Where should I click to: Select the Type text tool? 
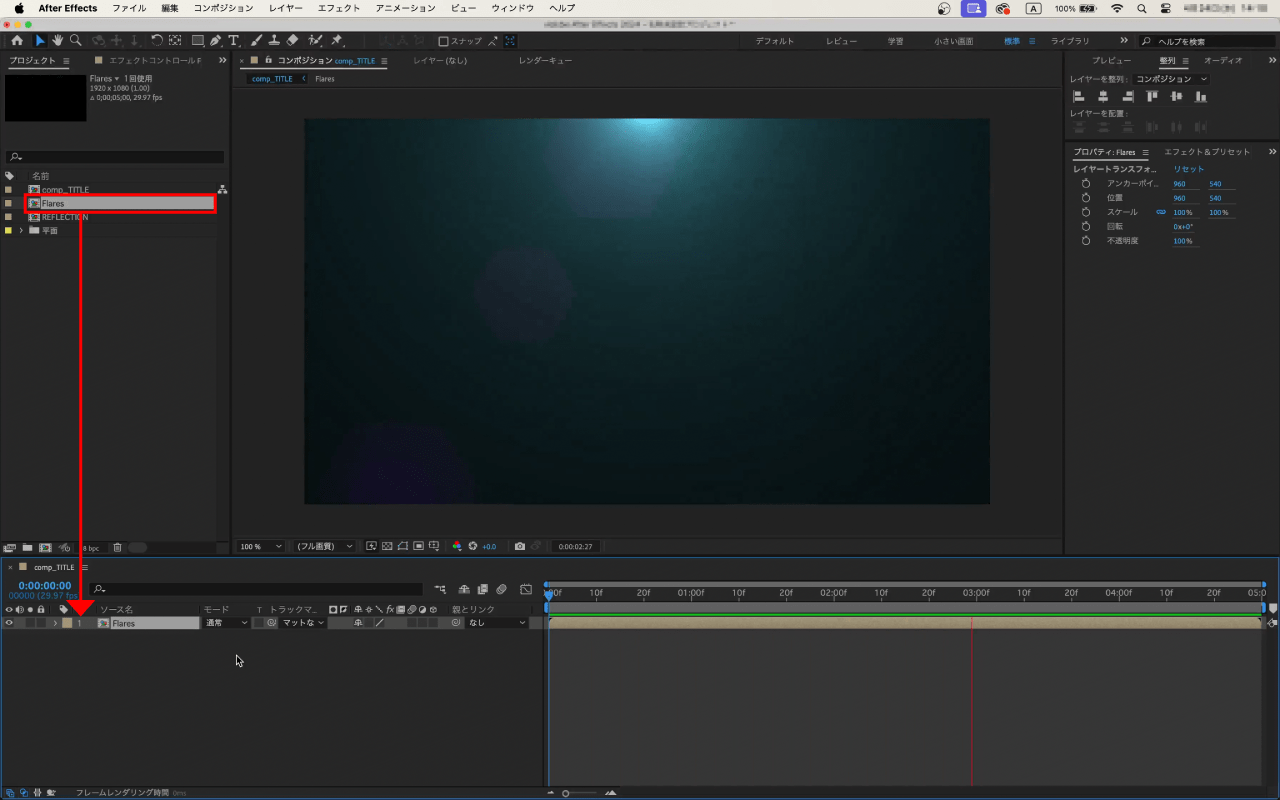click(x=233, y=41)
